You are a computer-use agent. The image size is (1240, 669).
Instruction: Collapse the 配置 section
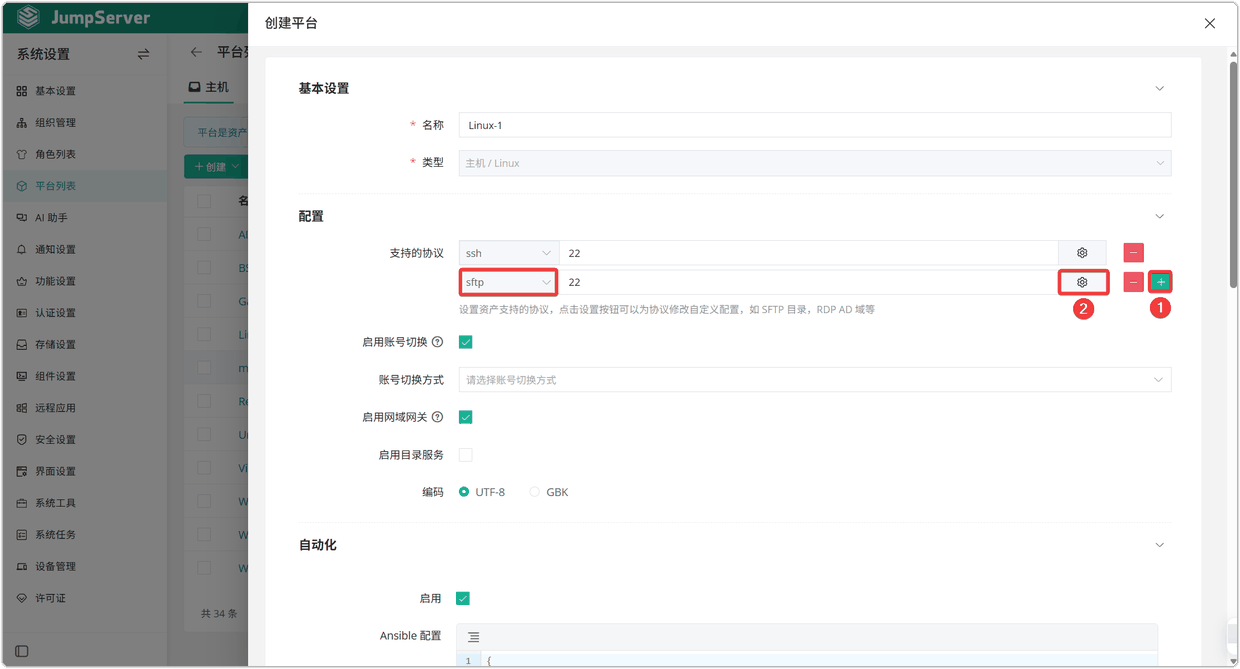pyautogui.click(x=1160, y=216)
